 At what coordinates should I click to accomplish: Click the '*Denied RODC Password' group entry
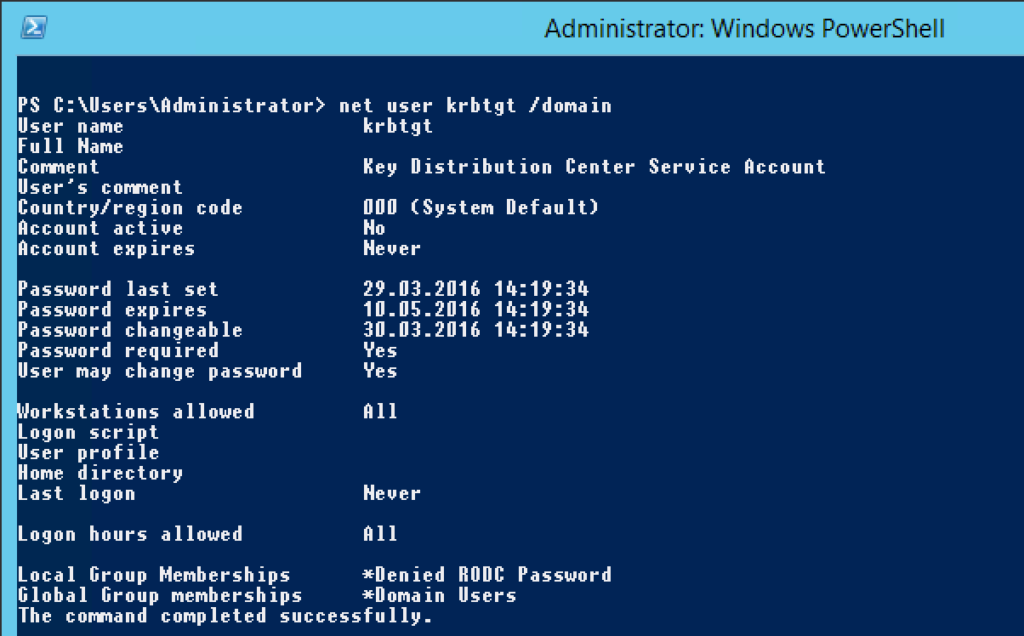coord(487,575)
